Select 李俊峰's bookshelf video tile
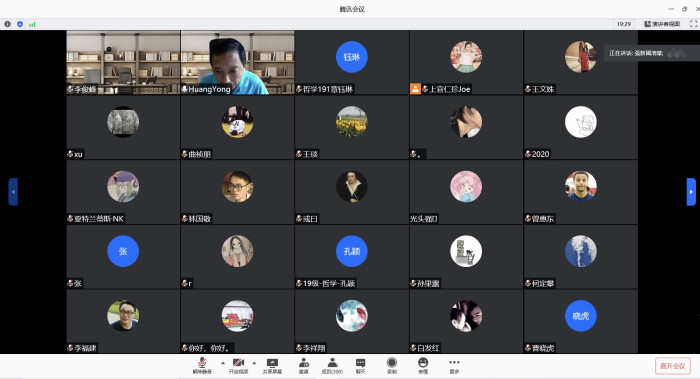This screenshot has width=700, height=379. tap(123, 62)
